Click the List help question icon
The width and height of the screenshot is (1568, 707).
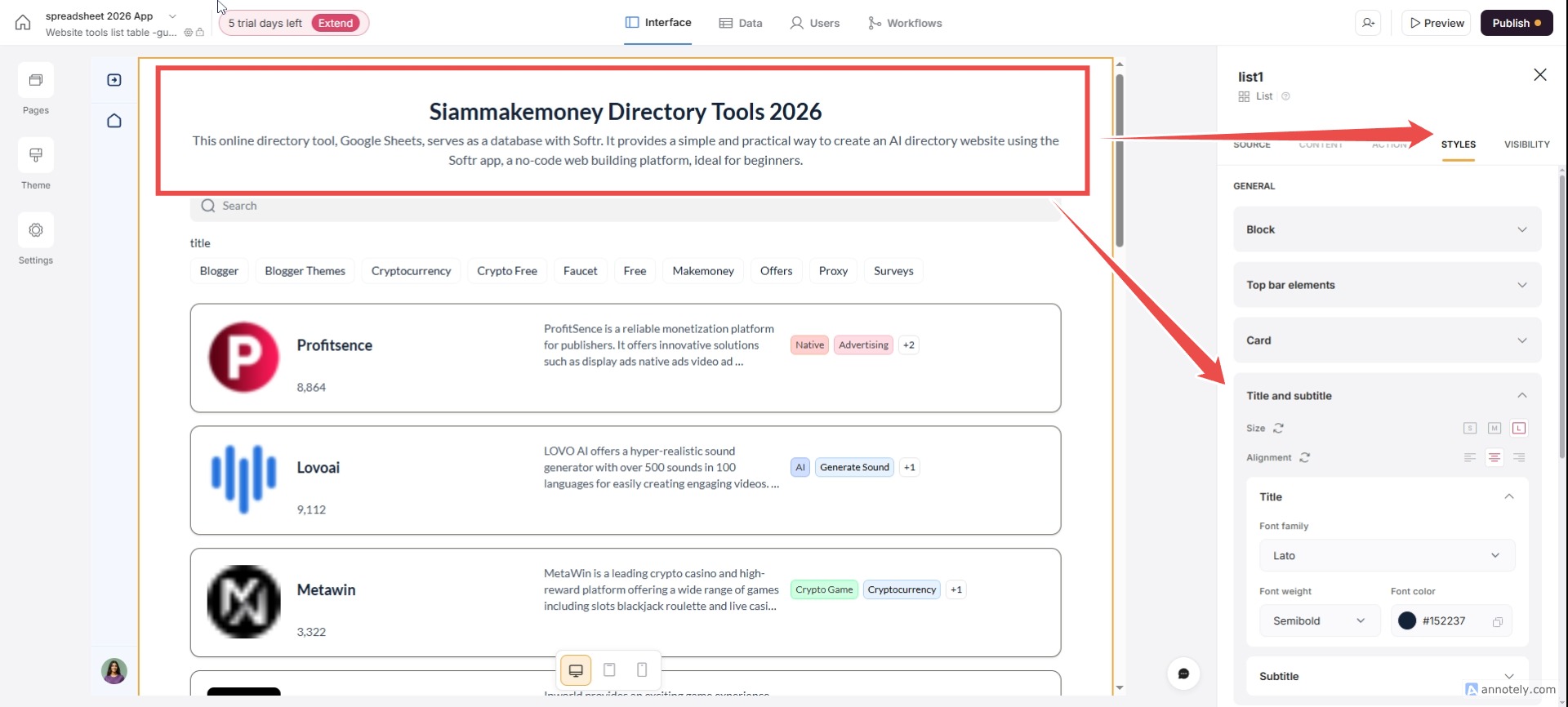tap(1285, 96)
